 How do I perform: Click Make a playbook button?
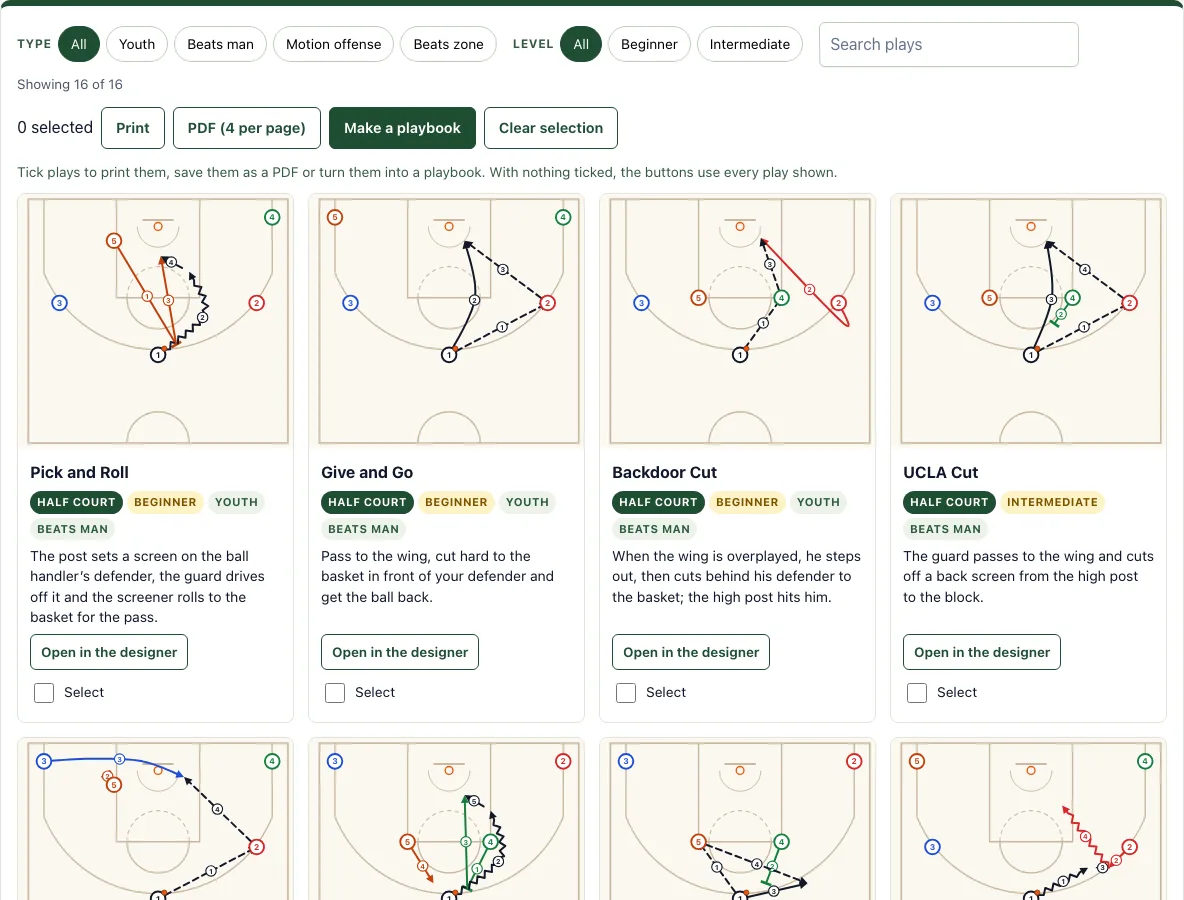coord(402,128)
